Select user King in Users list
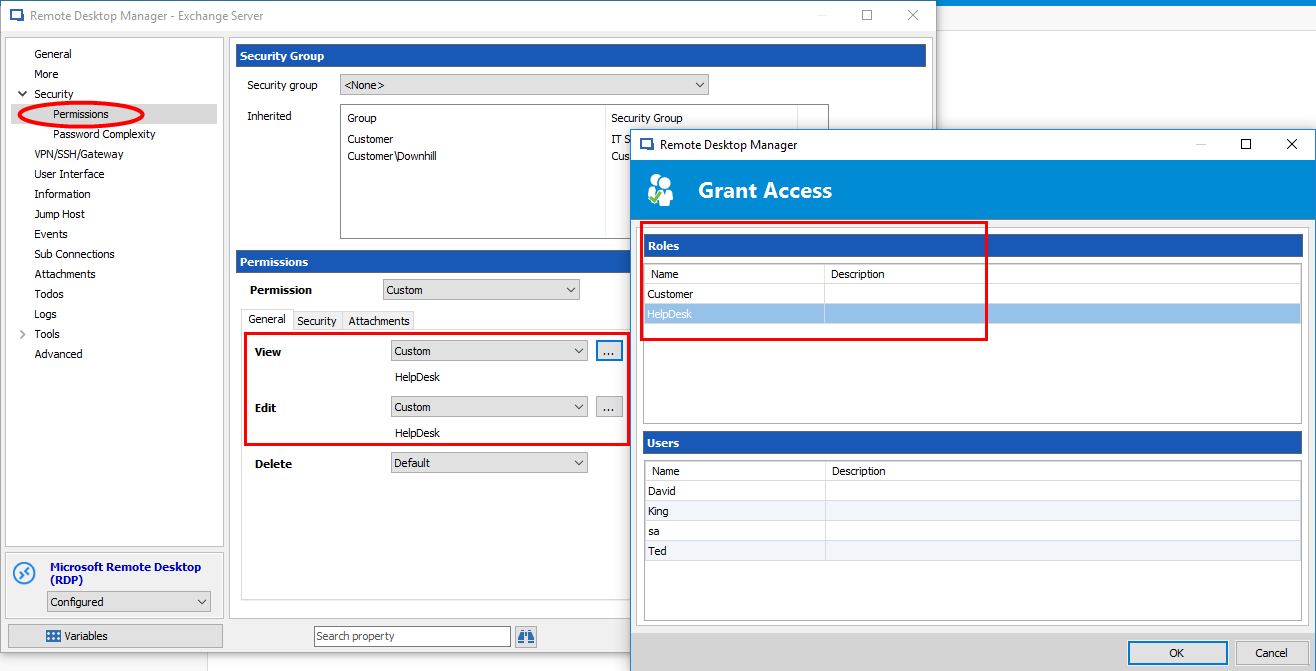Viewport: 1316px width, 671px height. (x=972, y=511)
